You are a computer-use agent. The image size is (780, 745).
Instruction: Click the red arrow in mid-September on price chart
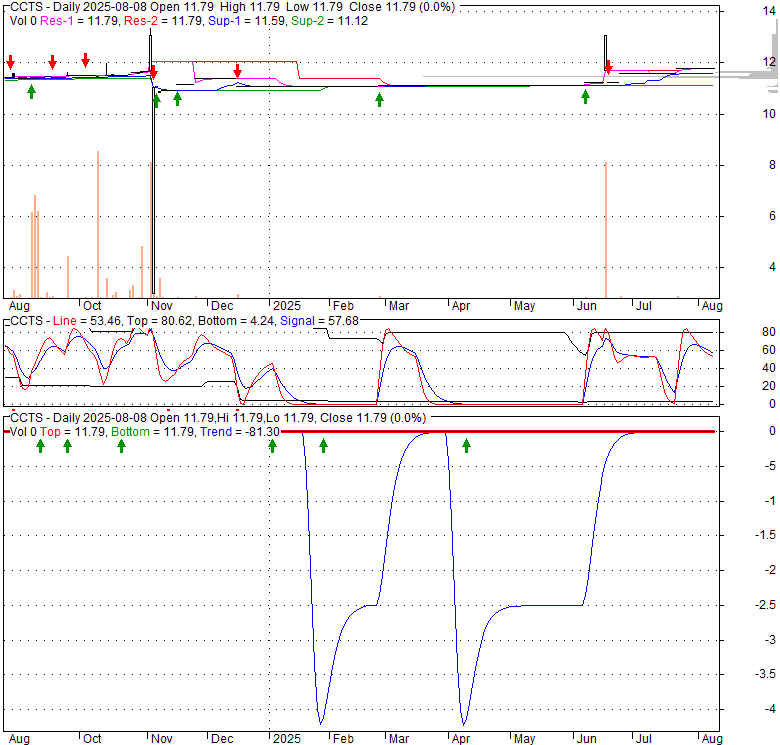(x=52, y=62)
